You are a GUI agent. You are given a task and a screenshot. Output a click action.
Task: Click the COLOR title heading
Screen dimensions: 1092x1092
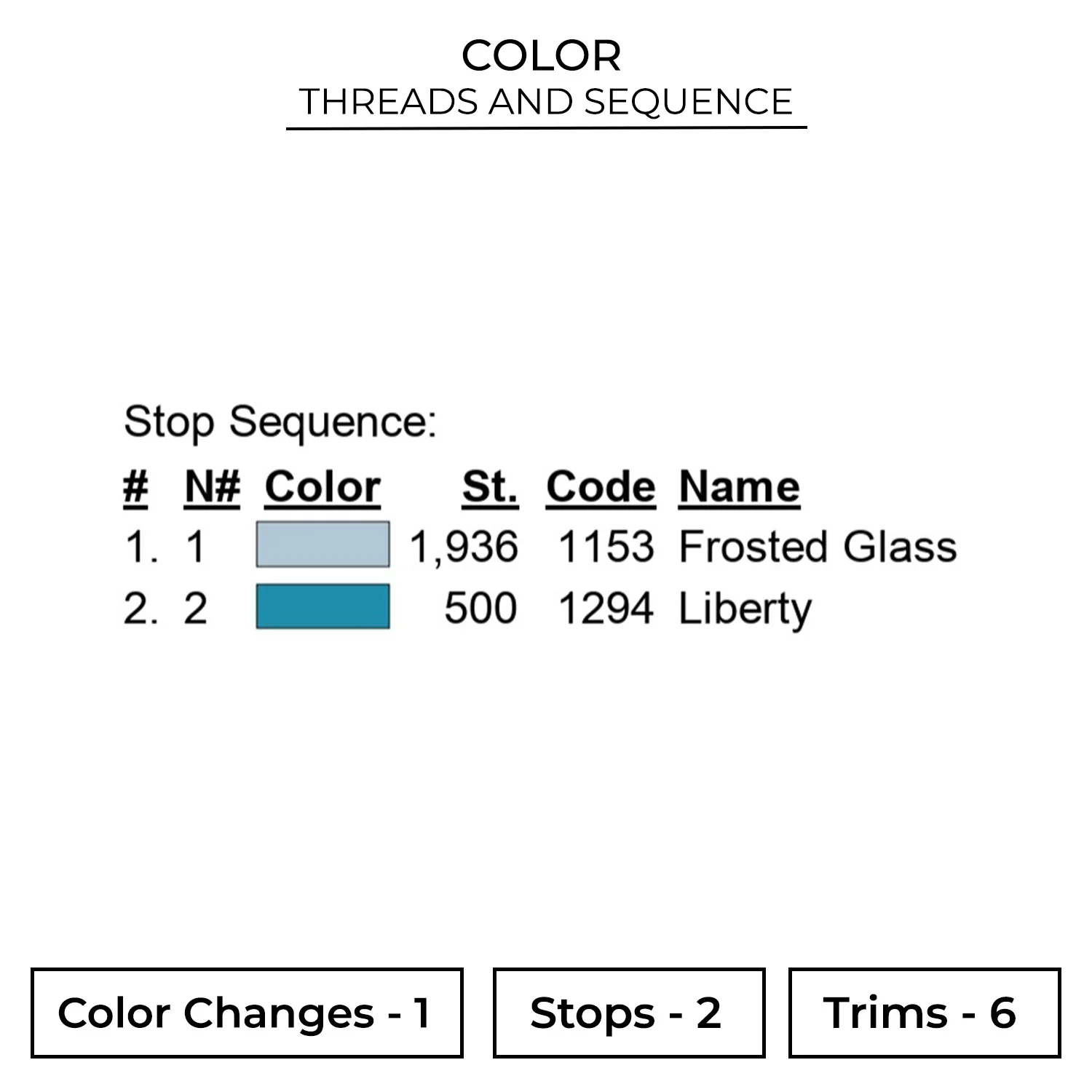click(542, 55)
